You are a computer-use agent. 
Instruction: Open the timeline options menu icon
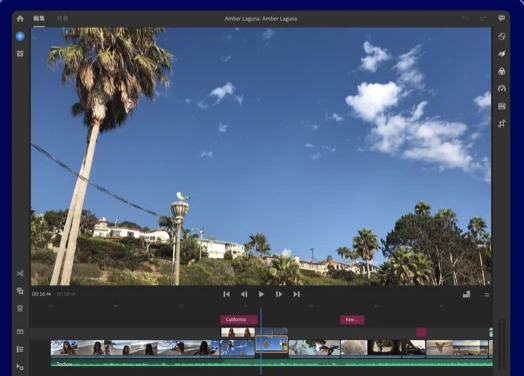(487, 295)
